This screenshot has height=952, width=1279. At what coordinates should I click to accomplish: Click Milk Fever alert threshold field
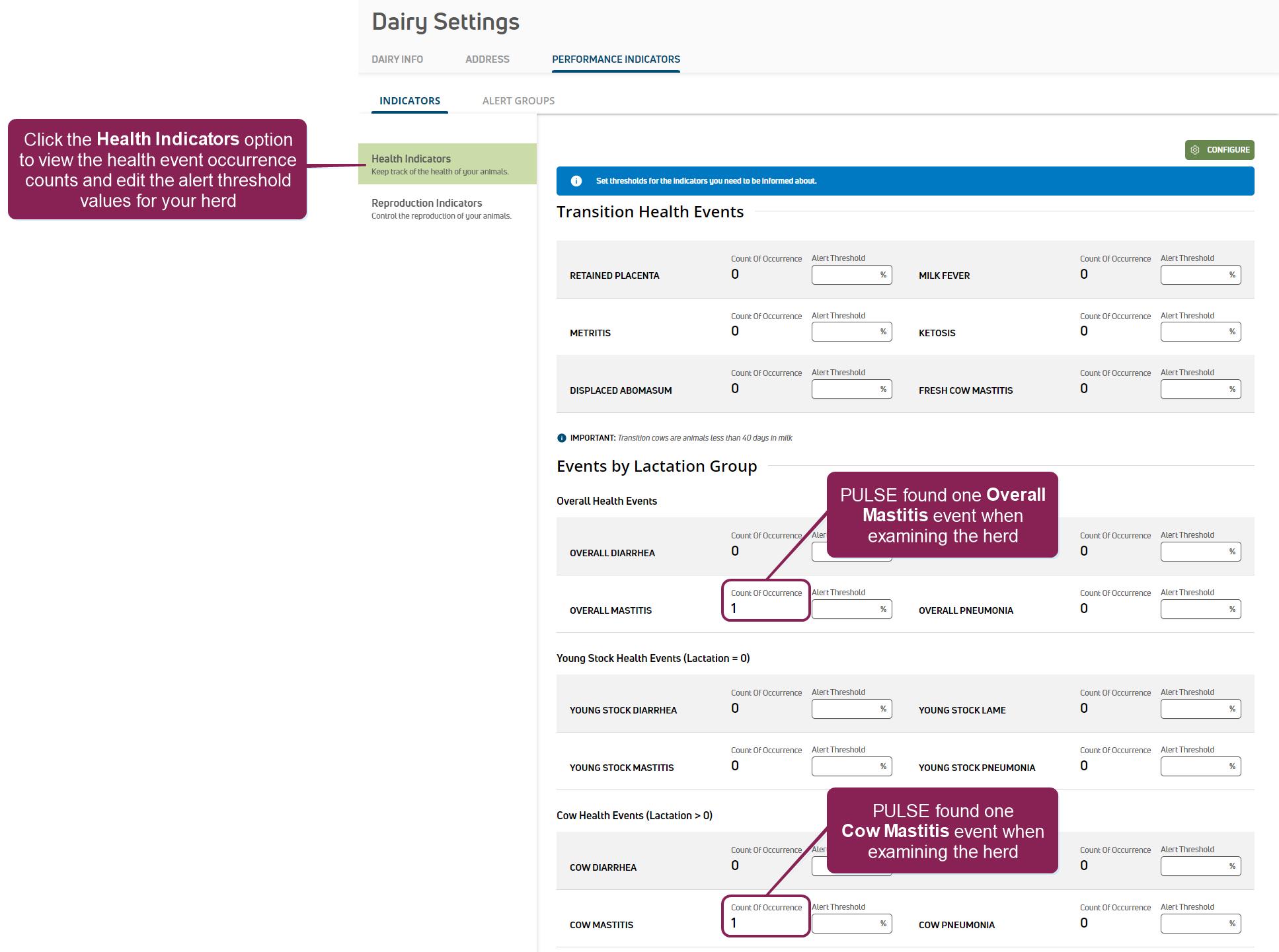(1194, 275)
